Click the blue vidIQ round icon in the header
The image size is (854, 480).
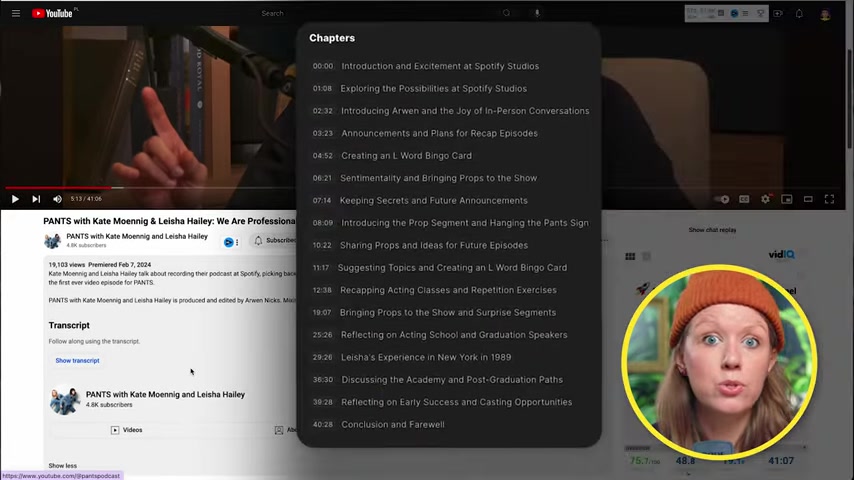coord(734,13)
